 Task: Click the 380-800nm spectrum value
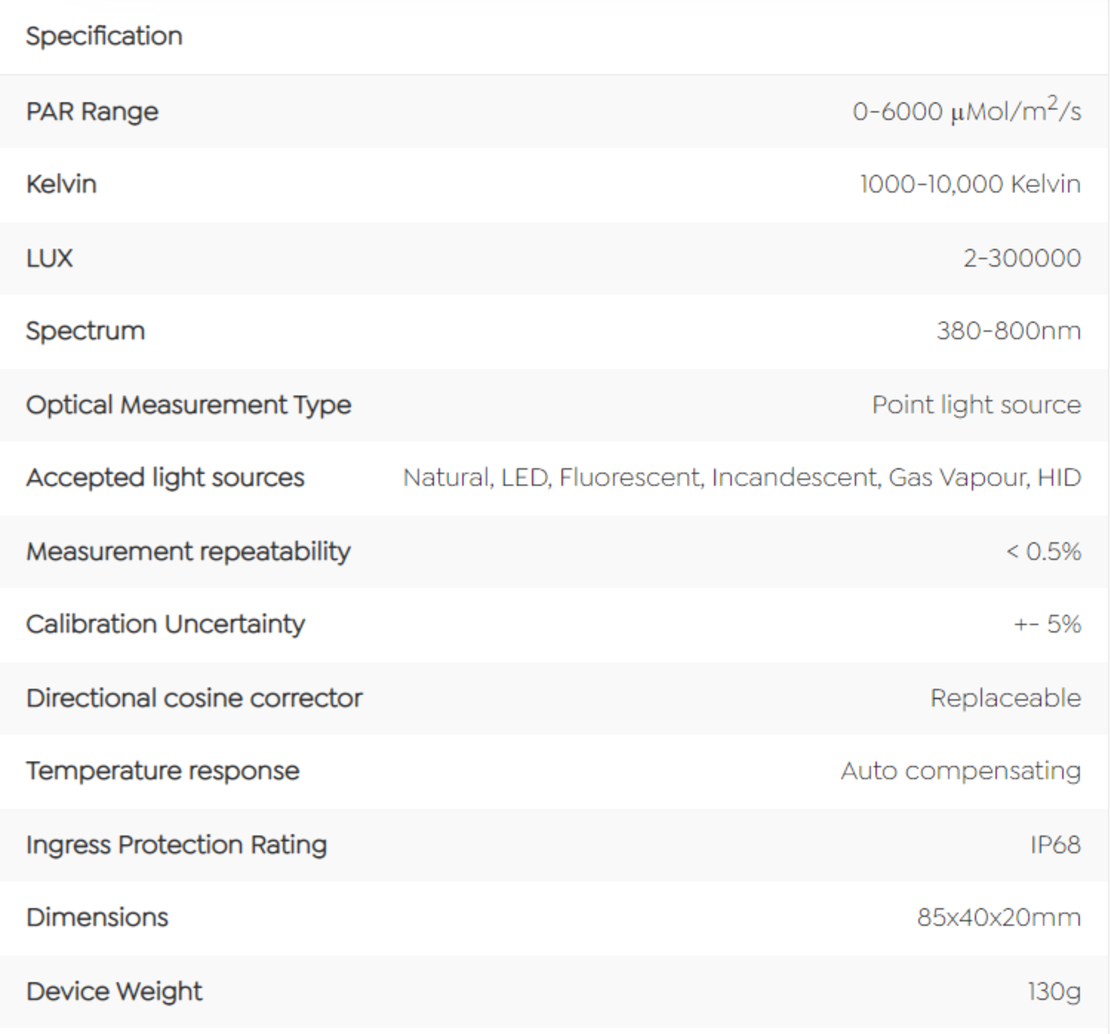(x=1008, y=331)
